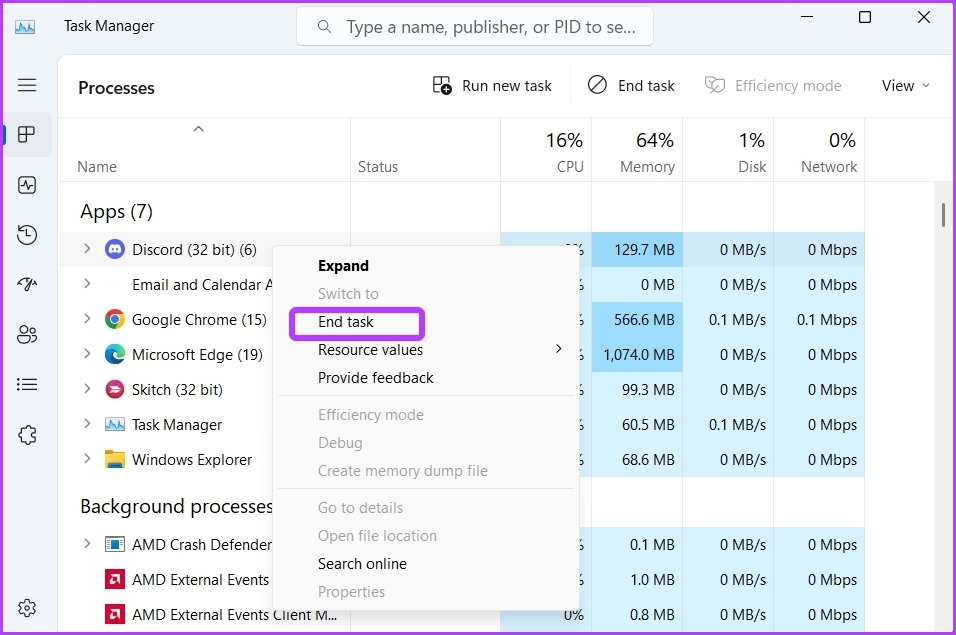The image size is (956, 635).
Task: Click the Efficiency mode toolbar button
Action: [773, 86]
